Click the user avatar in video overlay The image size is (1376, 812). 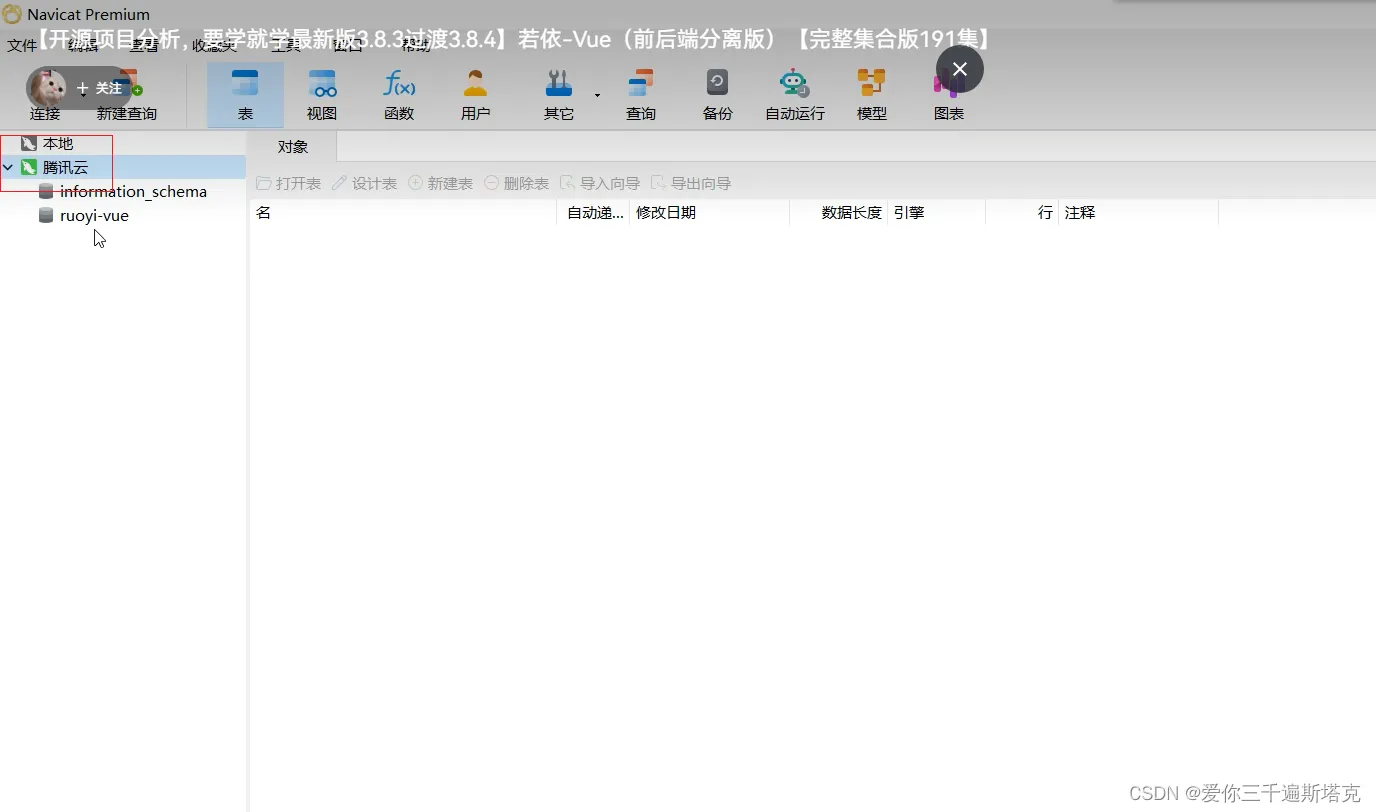coord(46,88)
